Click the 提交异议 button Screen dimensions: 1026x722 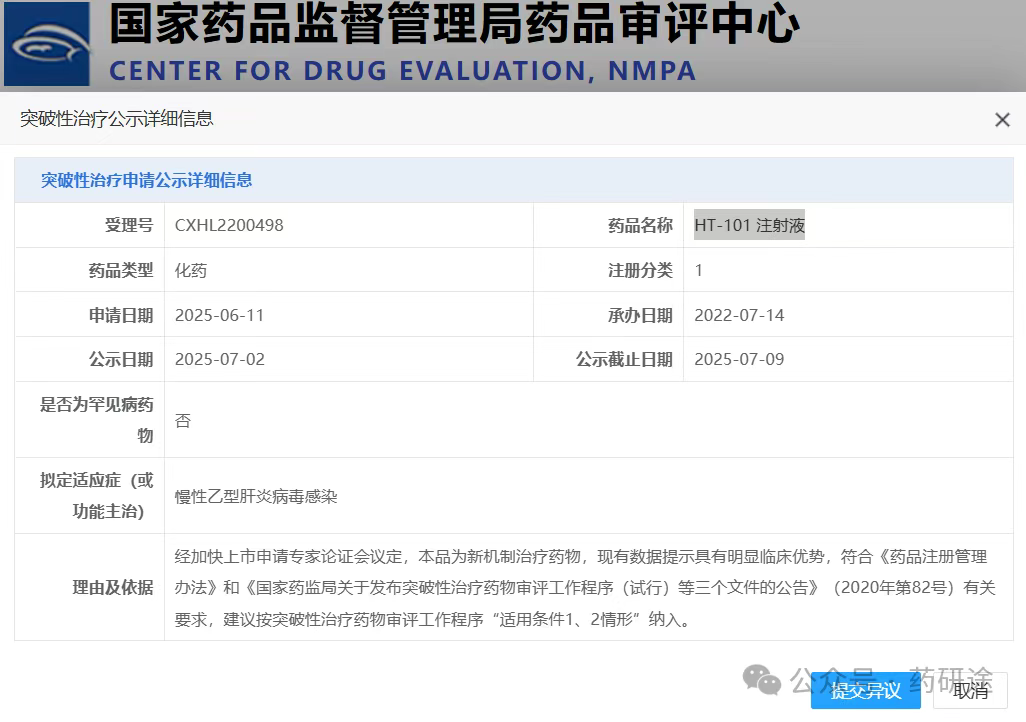tap(865, 691)
